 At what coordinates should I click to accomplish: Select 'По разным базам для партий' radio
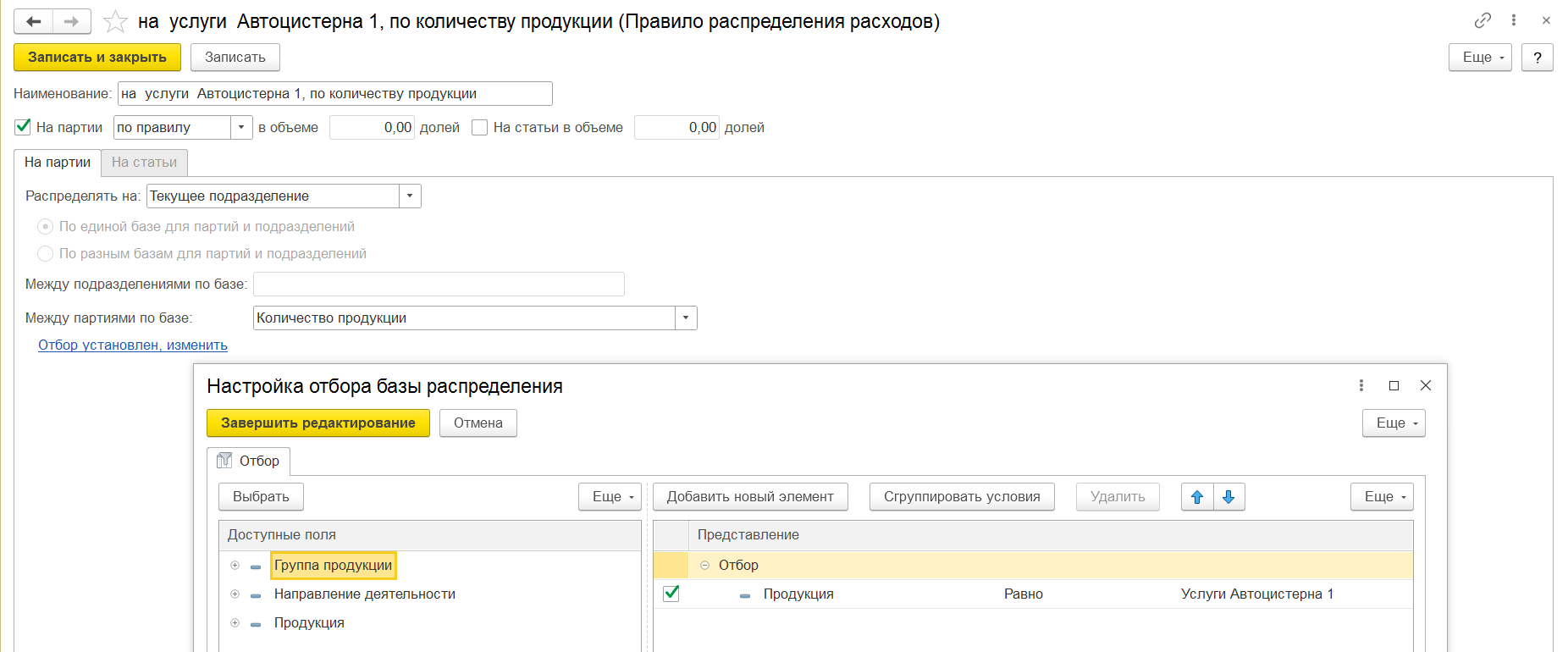pos(46,254)
